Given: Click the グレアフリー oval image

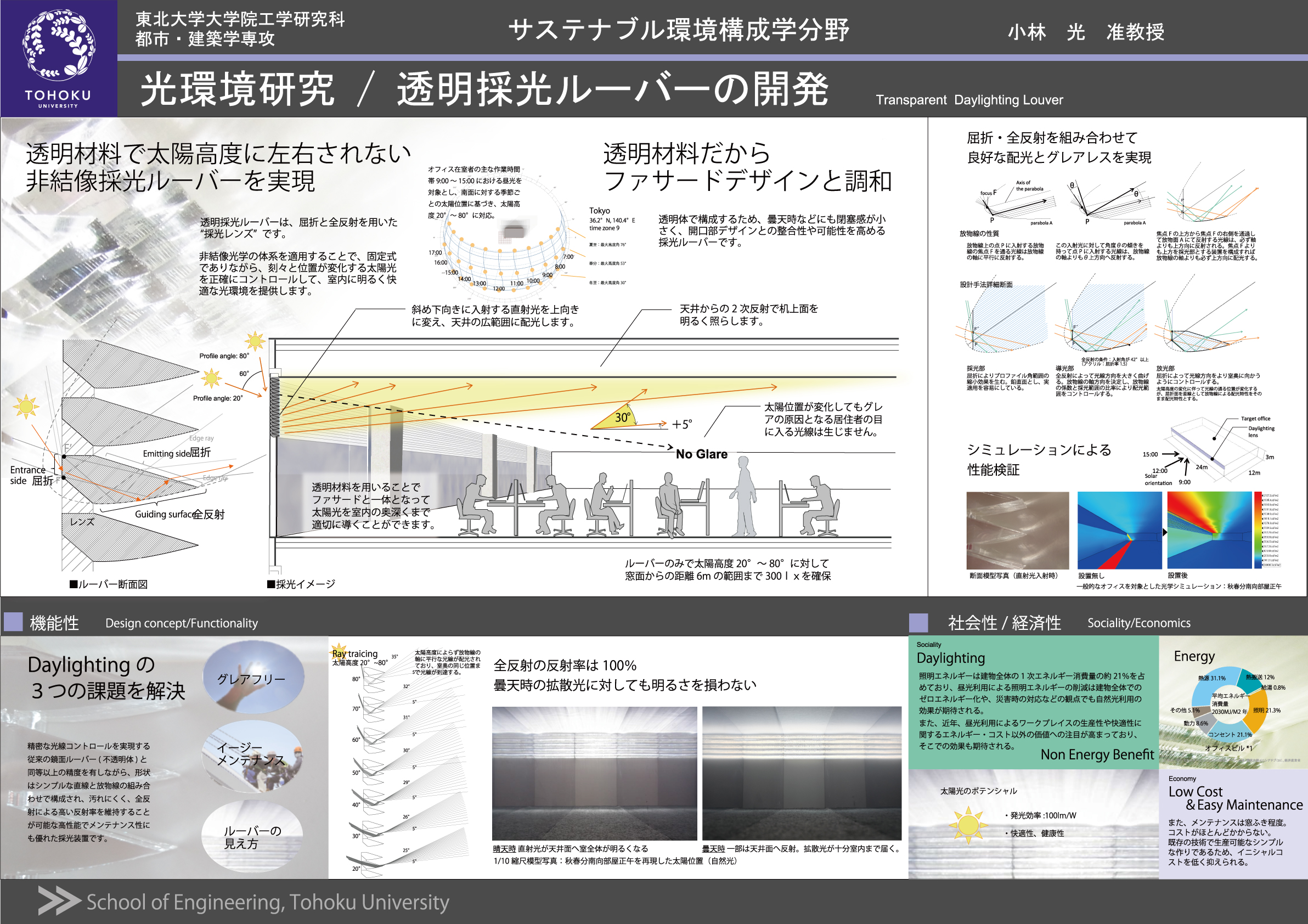Looking at the screenshot, I should coord(253,677).
